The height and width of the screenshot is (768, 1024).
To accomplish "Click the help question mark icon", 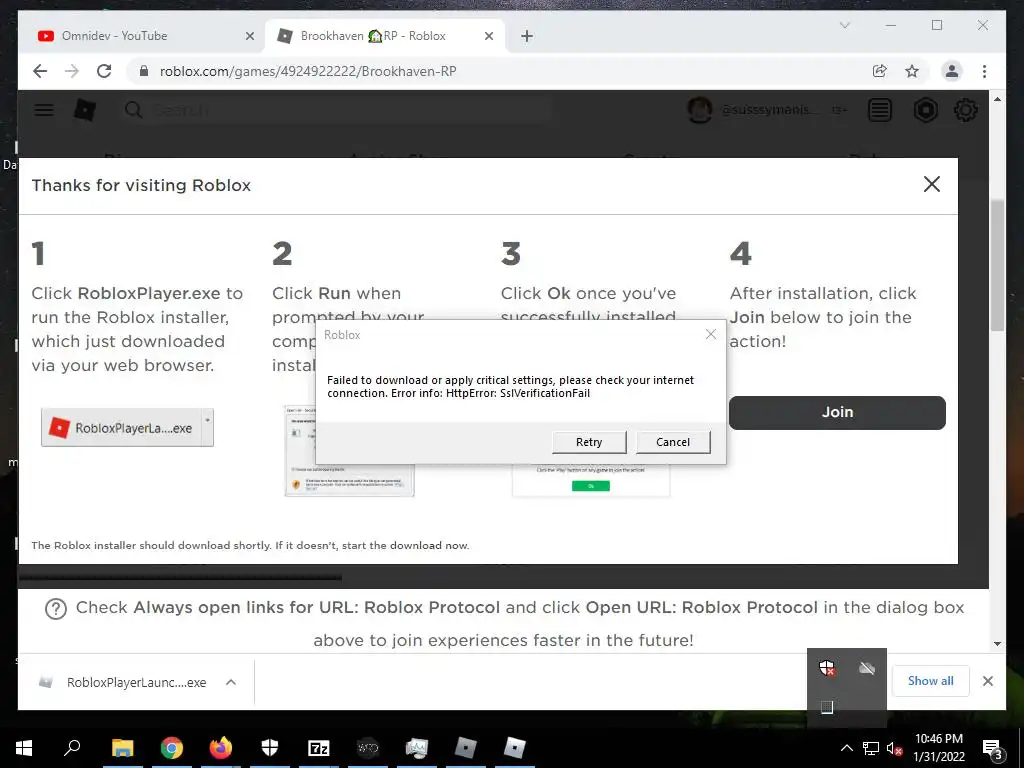I will click(x=56, y=609).
